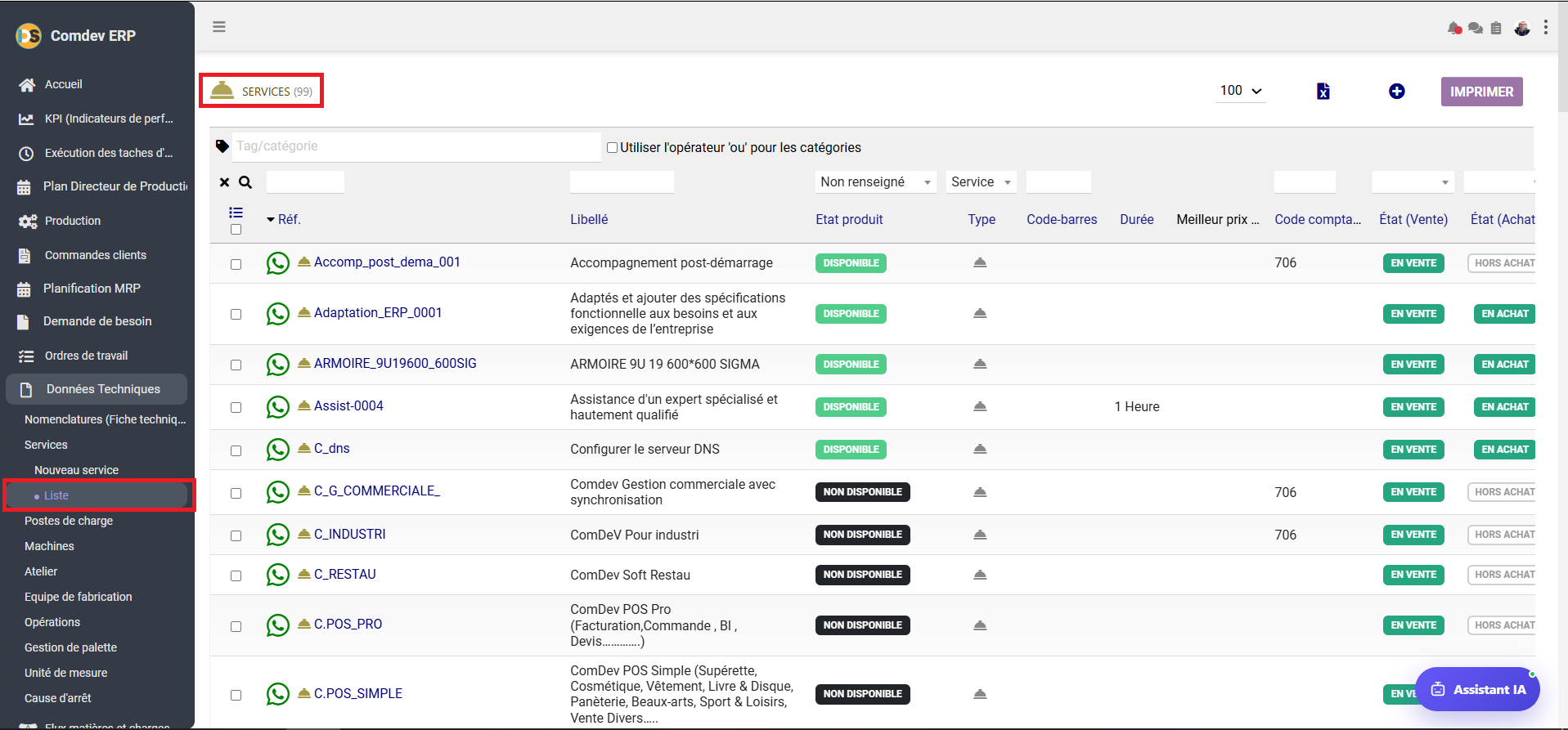Screen dimensions: 1568x730
Task: Click the plus icon to add service
Action: [x=1397, y=92]
